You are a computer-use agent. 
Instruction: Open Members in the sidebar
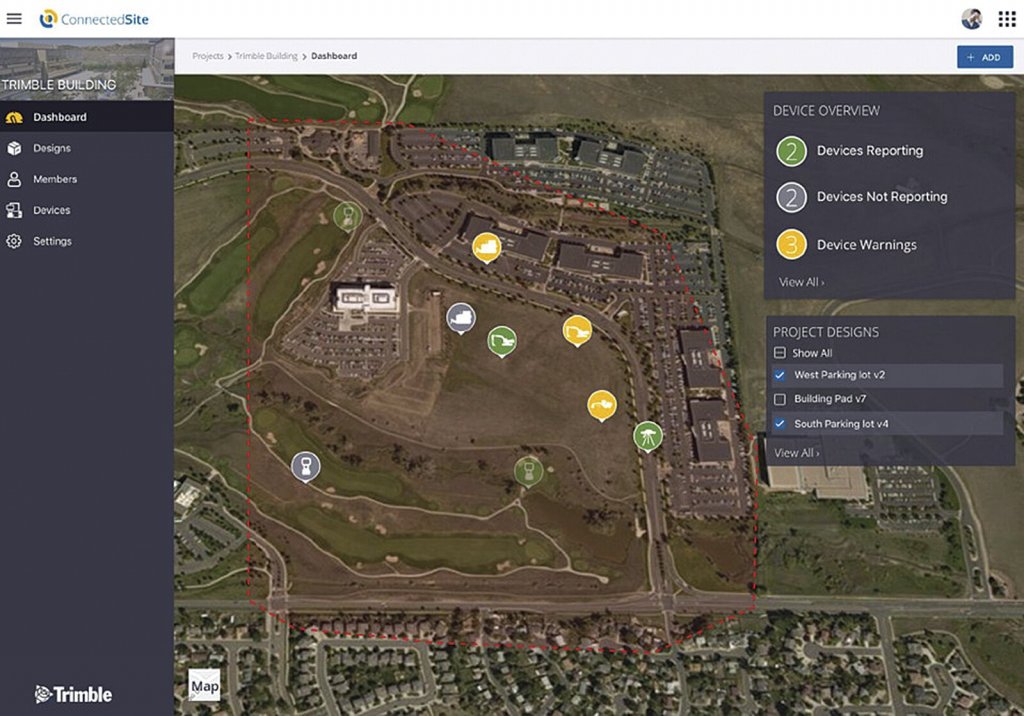(87, 179)
